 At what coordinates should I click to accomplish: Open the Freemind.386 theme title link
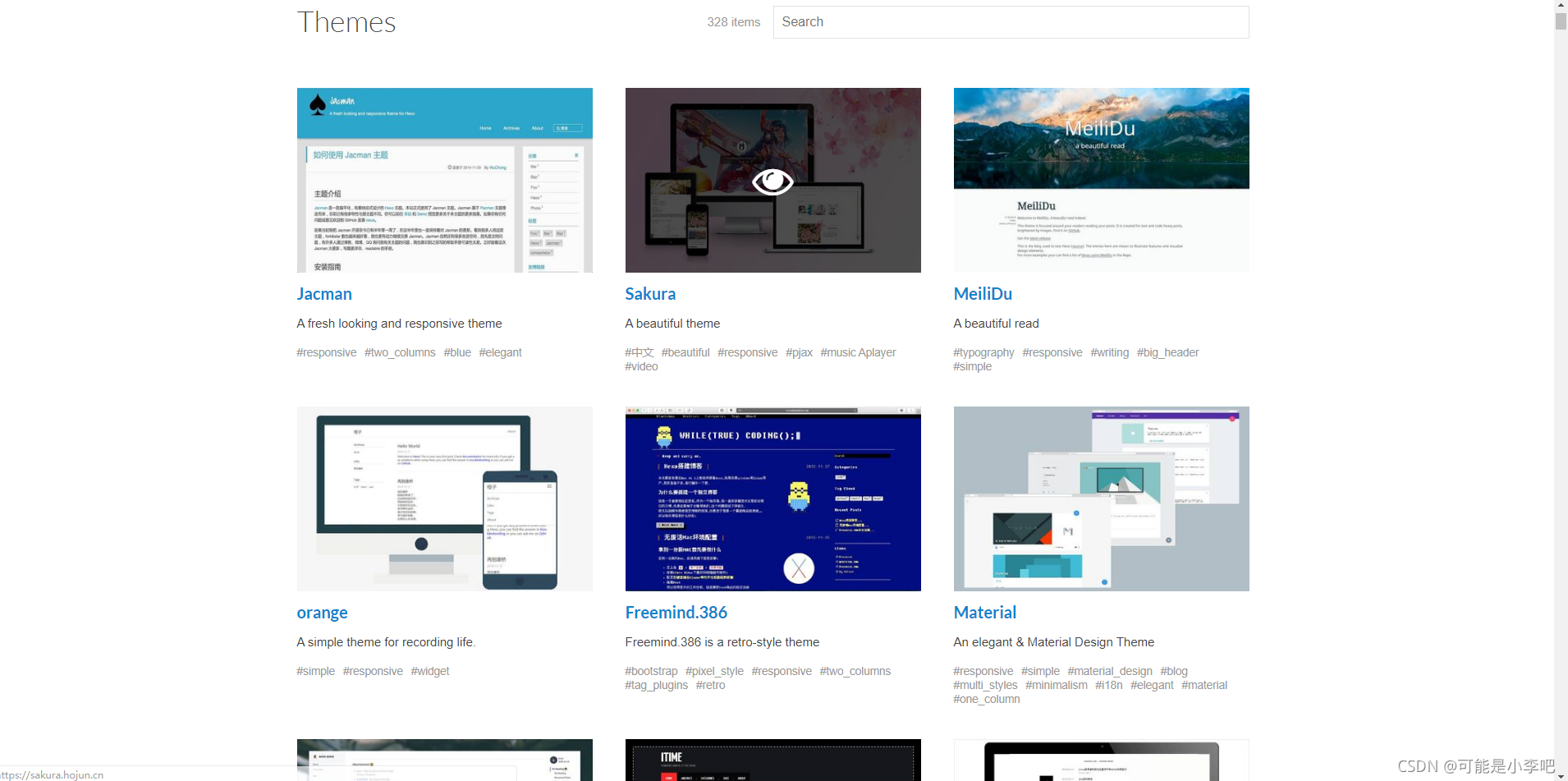pos(676,613)
